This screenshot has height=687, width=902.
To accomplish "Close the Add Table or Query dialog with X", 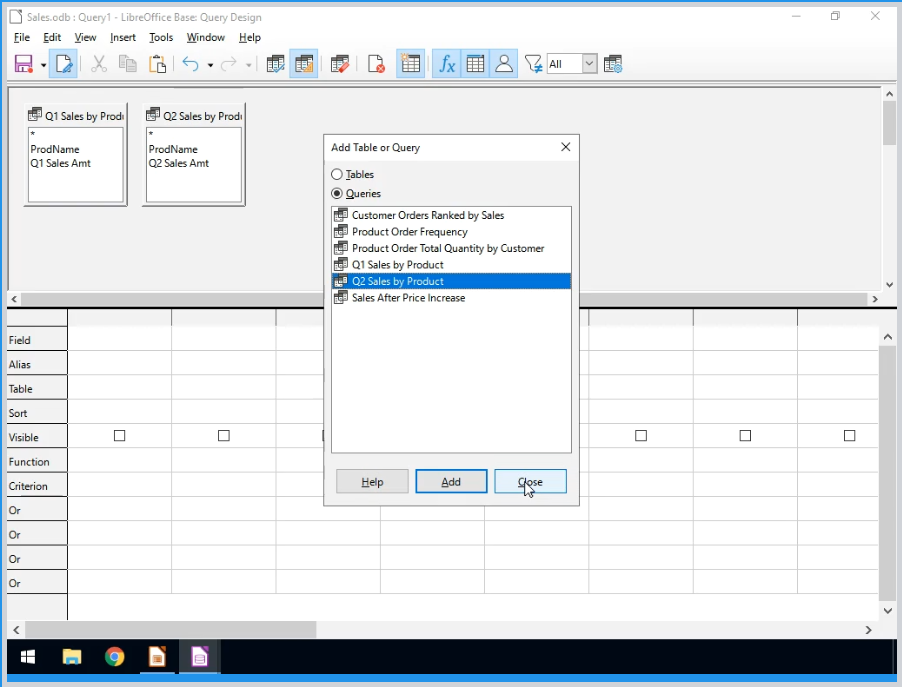I will [565, 147].
